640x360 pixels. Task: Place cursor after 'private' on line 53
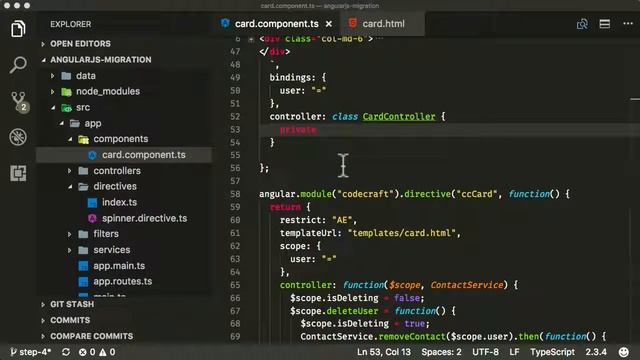tap(317, 130)
